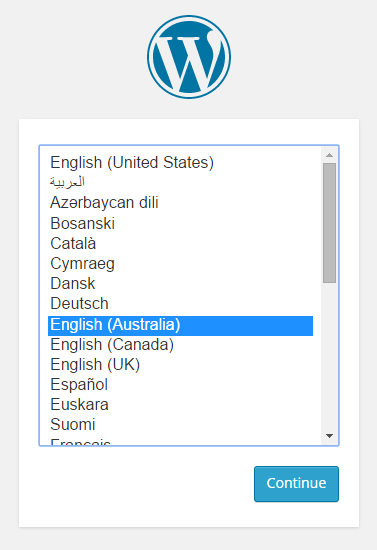
Task: Choose English (Canada) language
Action: tap(180, 344)
